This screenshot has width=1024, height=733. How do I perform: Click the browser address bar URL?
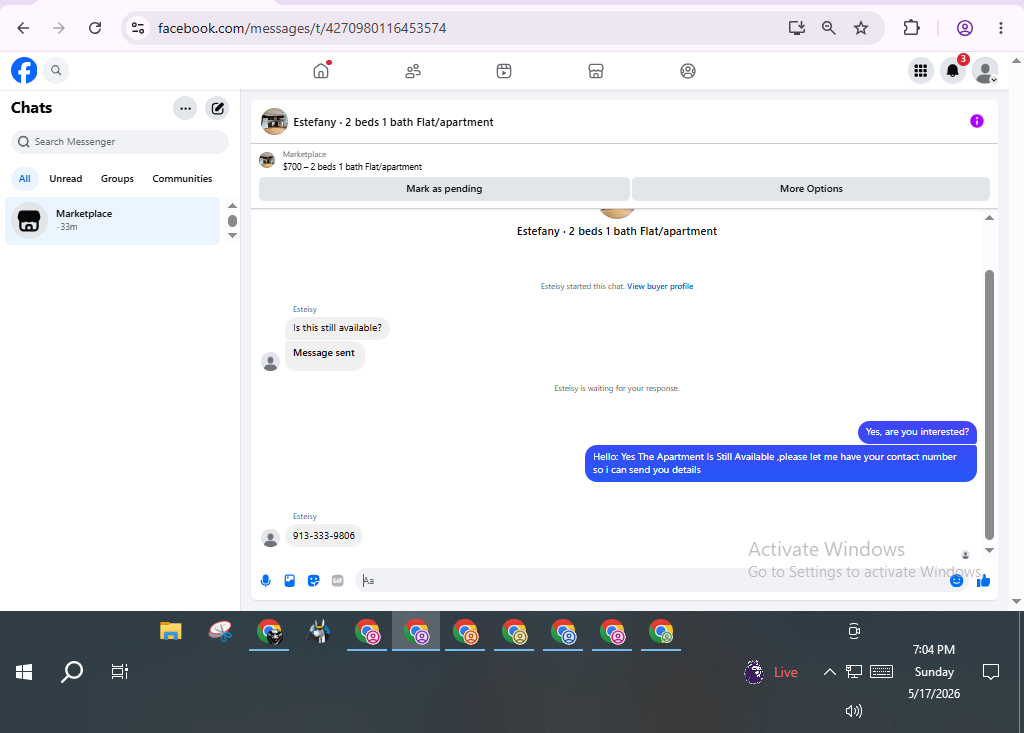click(302, 28)
